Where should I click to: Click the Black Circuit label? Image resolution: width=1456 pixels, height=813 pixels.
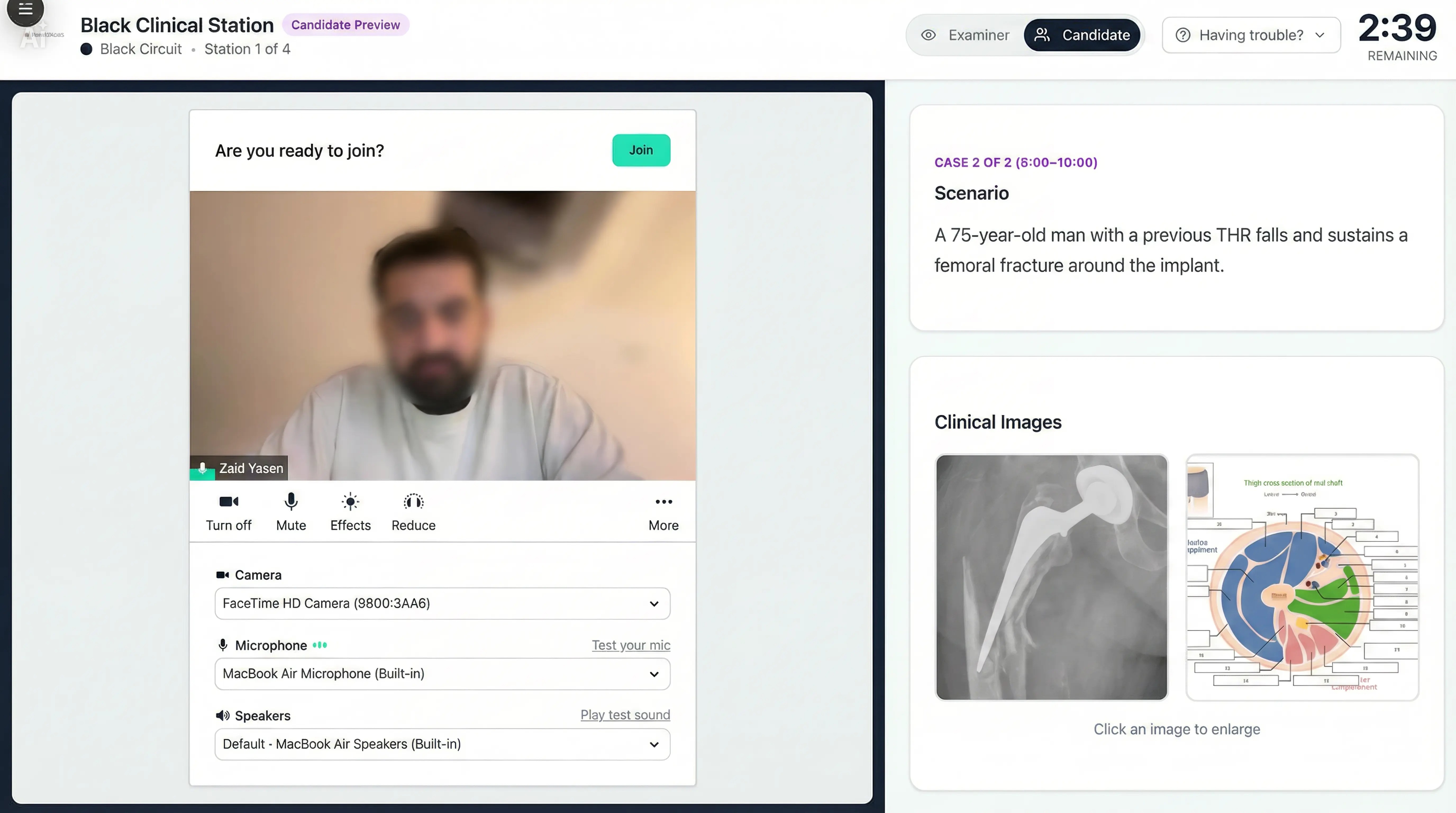click(141, 49)
